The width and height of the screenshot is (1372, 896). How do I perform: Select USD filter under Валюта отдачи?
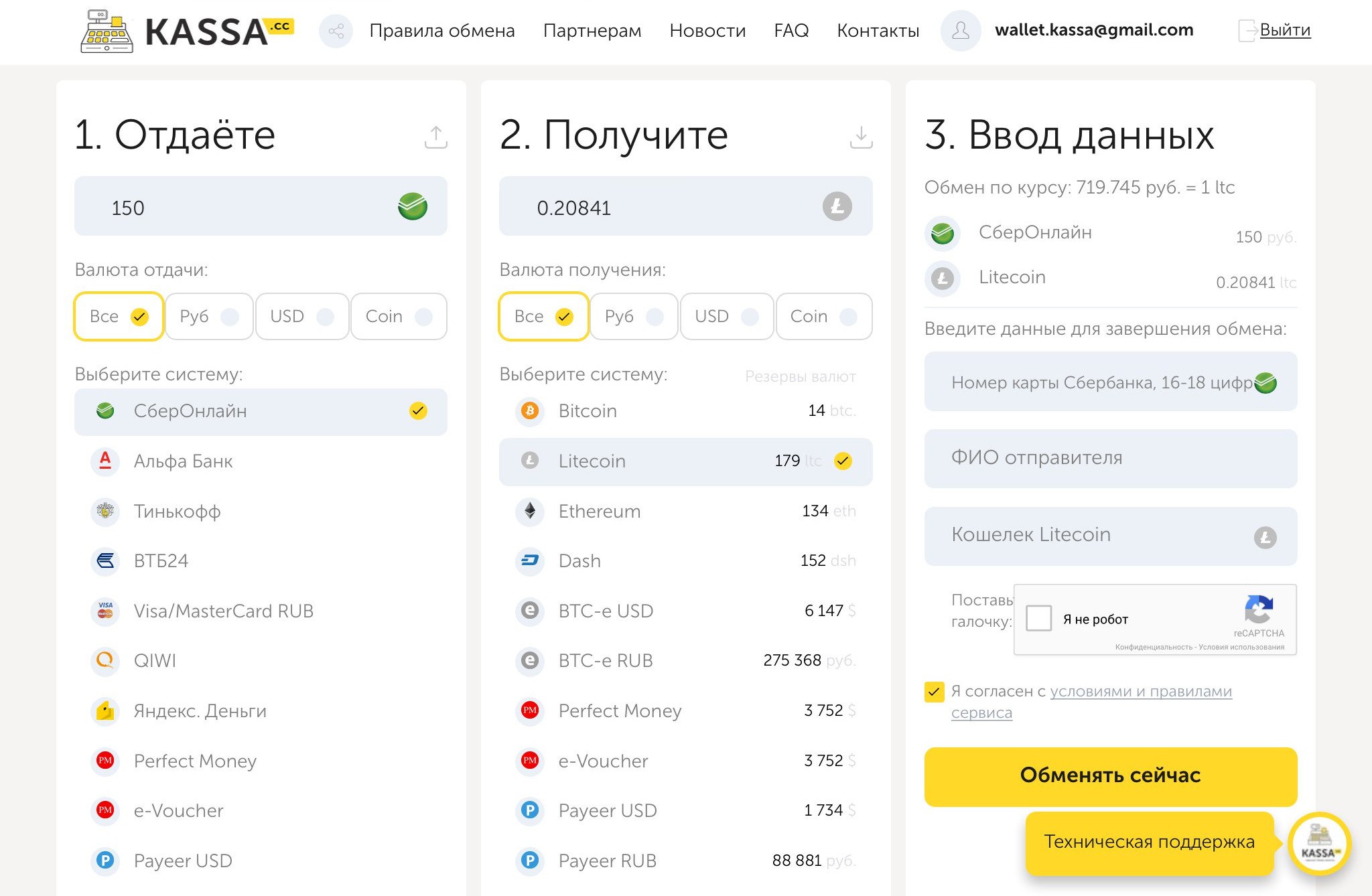tap(302, 316)
